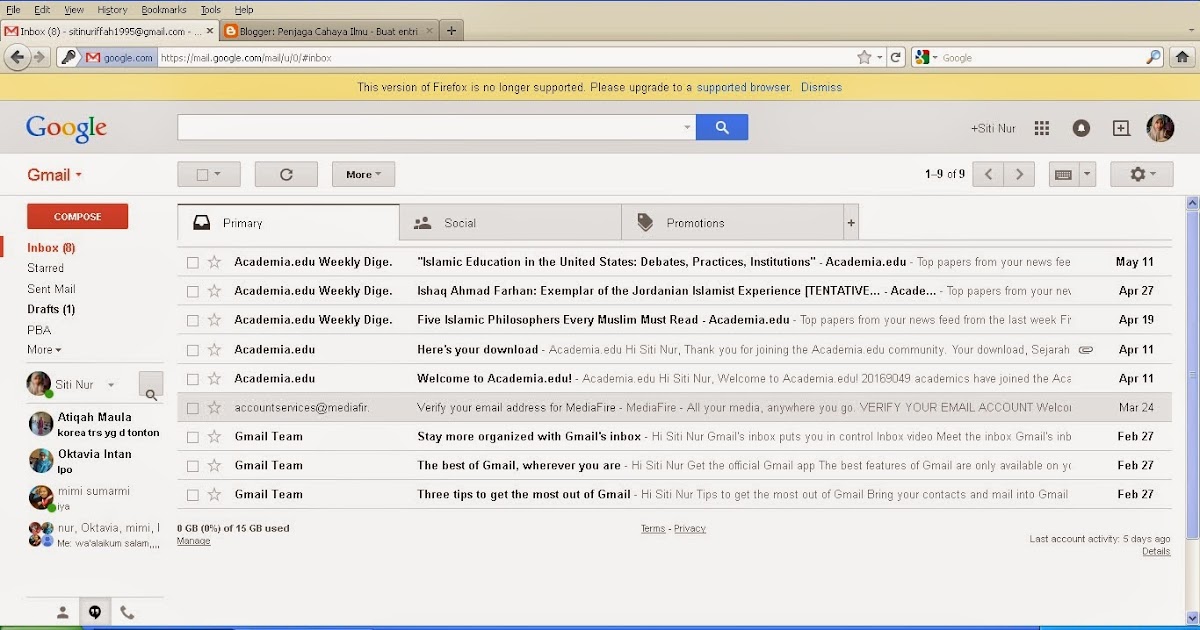Click the Manage storage link
The width and height of the screenshot is (1200, 630).
coord(193,541)
